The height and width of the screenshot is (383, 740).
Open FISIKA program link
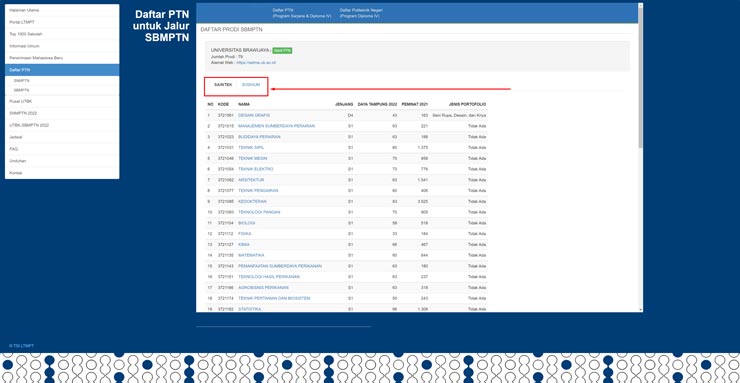pos(245,233)
